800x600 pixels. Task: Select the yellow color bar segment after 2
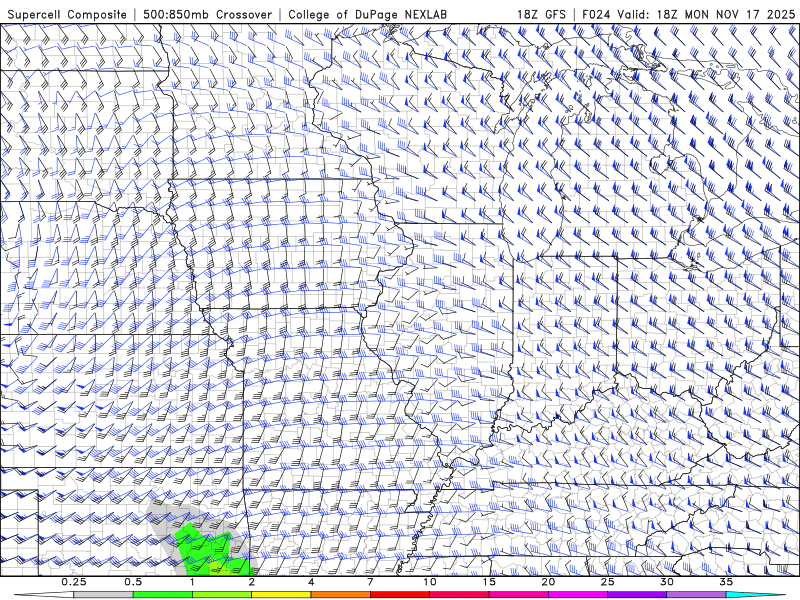coord(281,595)
